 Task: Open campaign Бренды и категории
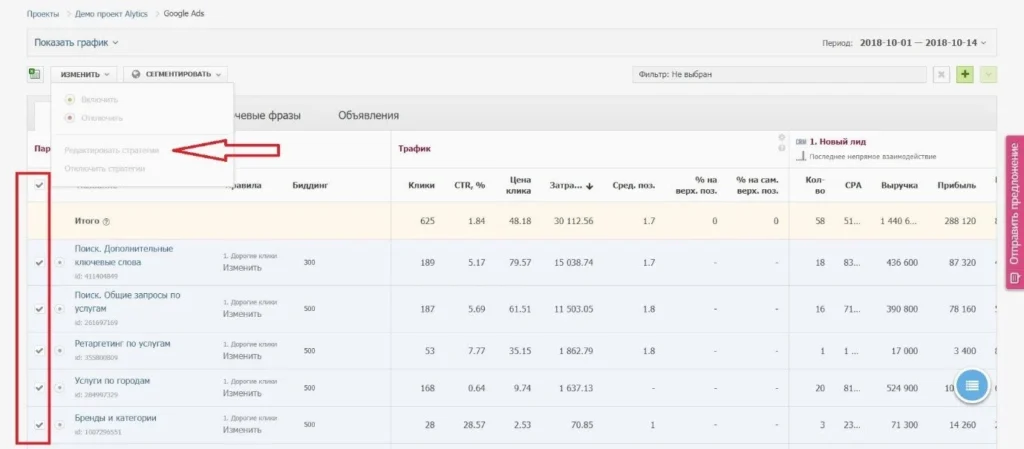[115, 418]
